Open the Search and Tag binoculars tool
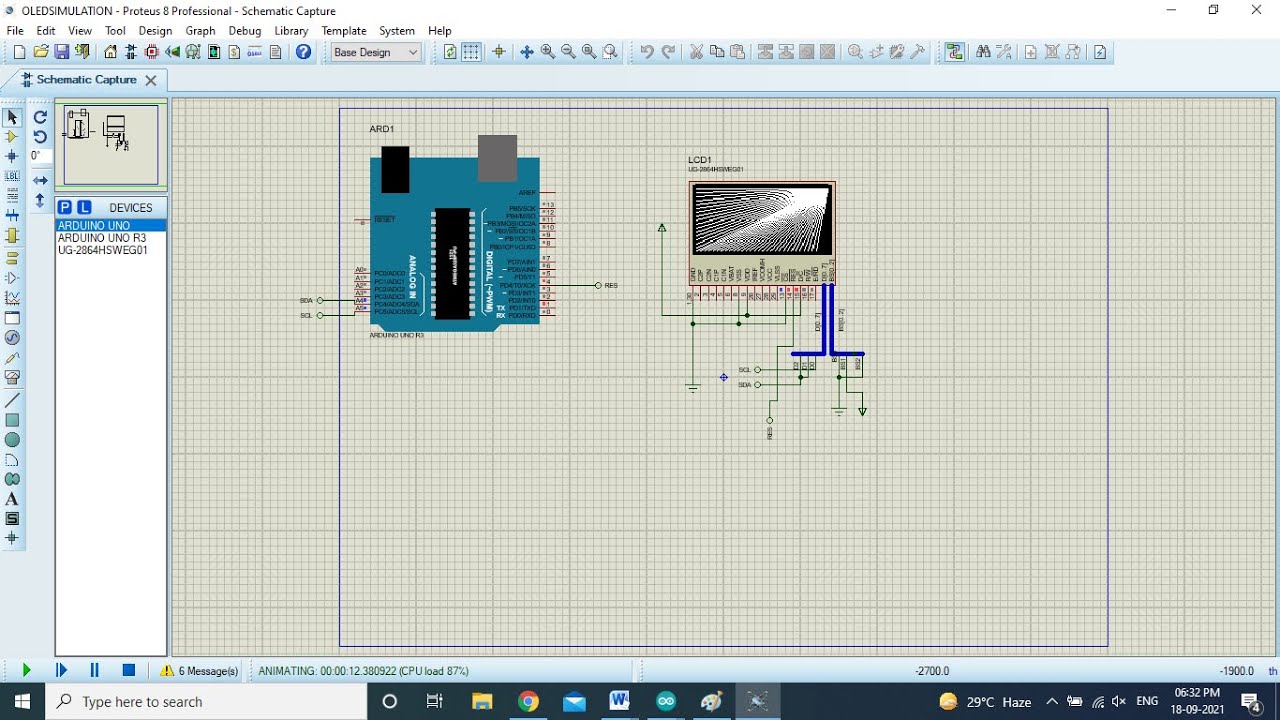 point(983,52)
